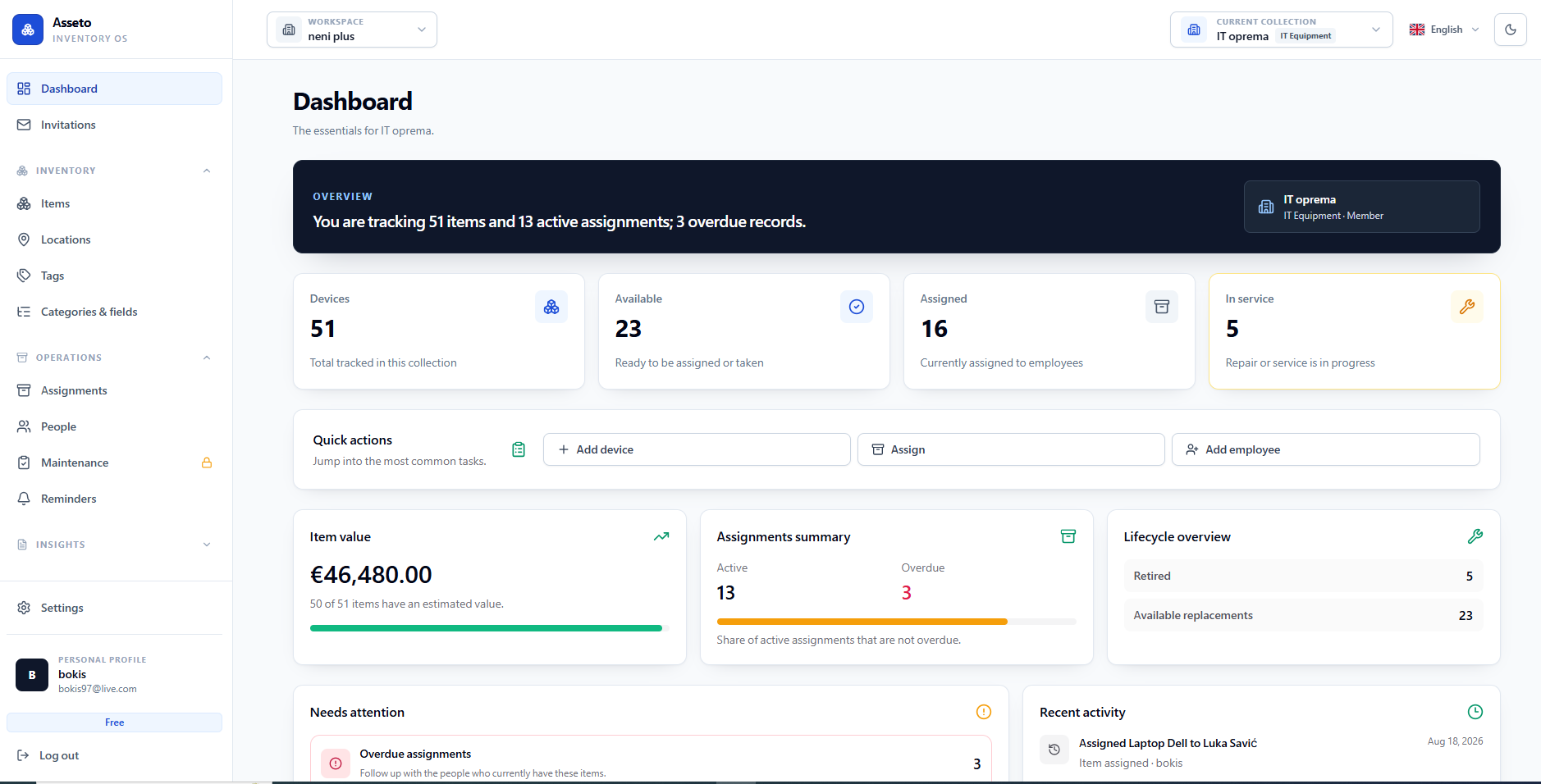1541x784 pixels.
Task: Click the IT oprema collection card
Action: tap(1362, 207)
